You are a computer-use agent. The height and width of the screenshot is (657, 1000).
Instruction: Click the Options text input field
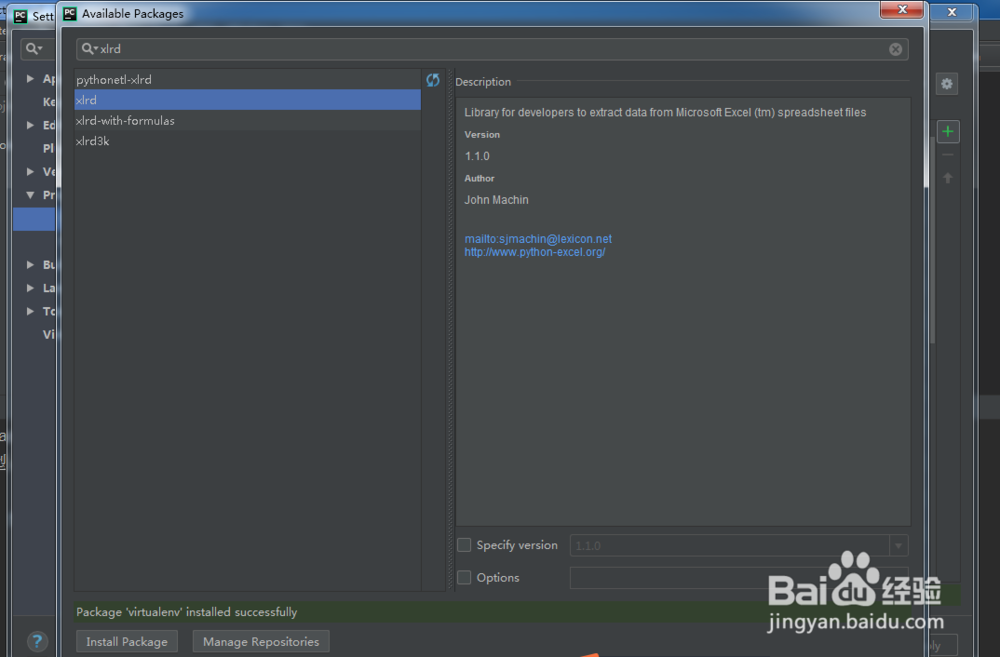(x=739, y=578)
